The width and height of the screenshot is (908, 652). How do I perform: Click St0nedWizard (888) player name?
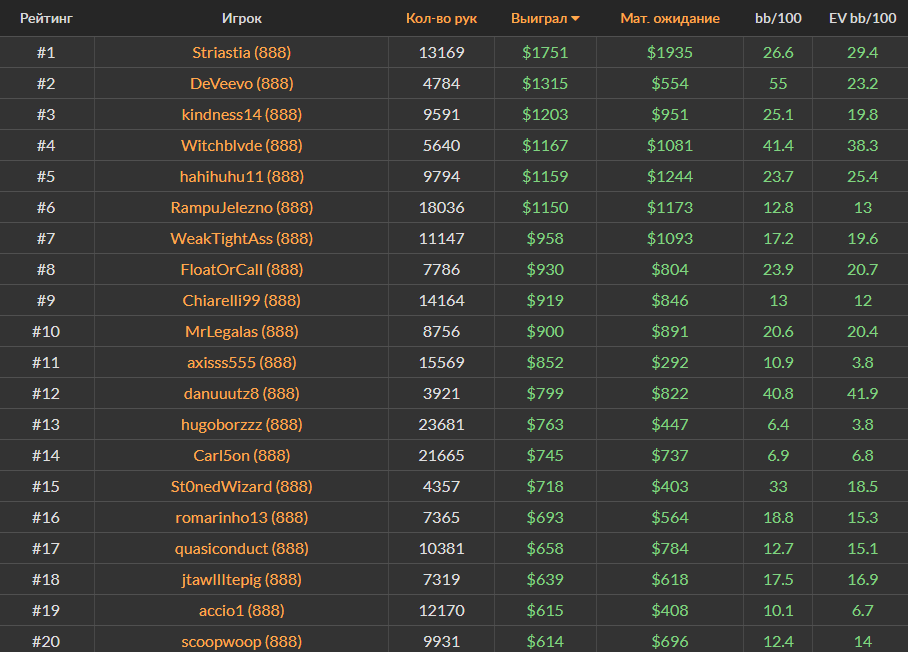coord(241,486)
